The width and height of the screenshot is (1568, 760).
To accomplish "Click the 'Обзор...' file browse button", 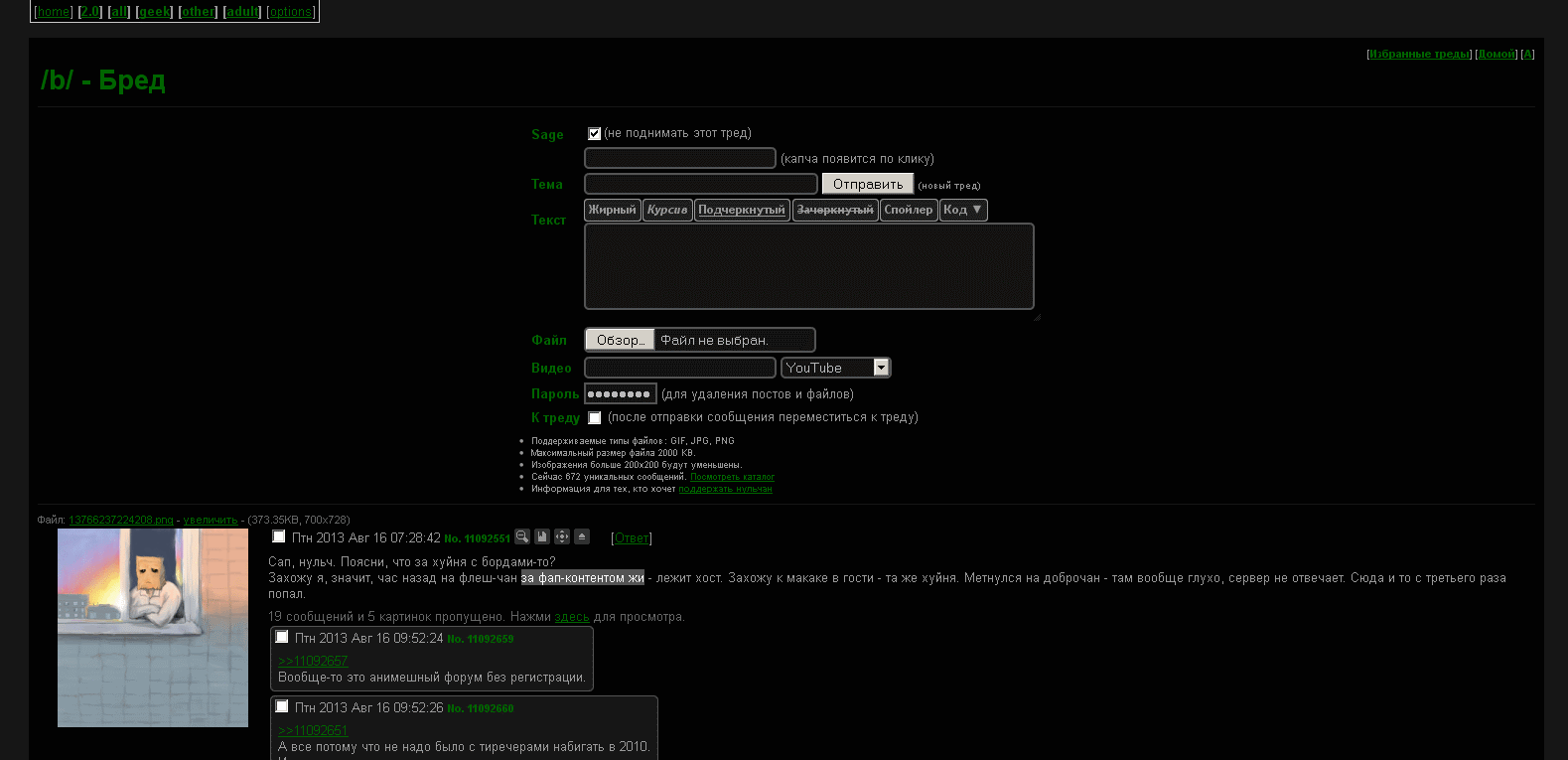I will point(620,340).
